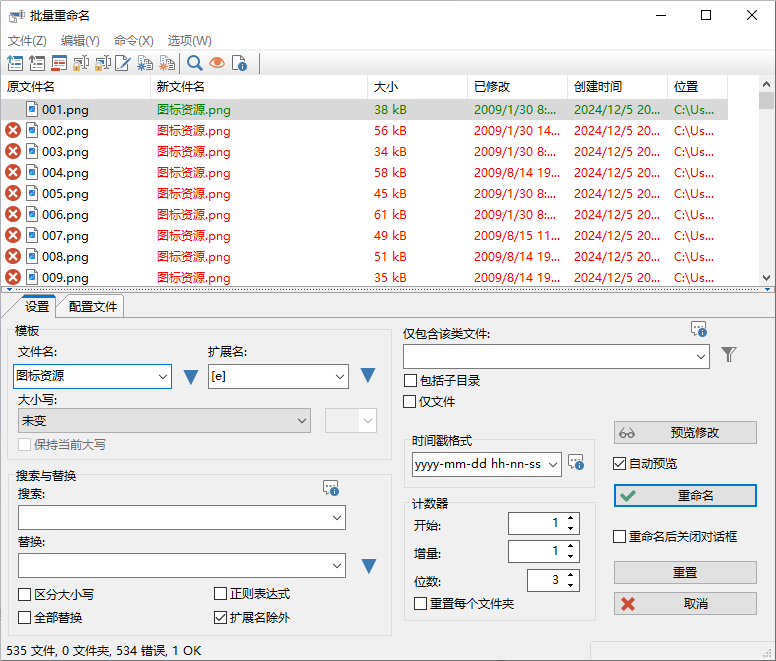Click the orange eye preview toolbar icon

point(217,63)
